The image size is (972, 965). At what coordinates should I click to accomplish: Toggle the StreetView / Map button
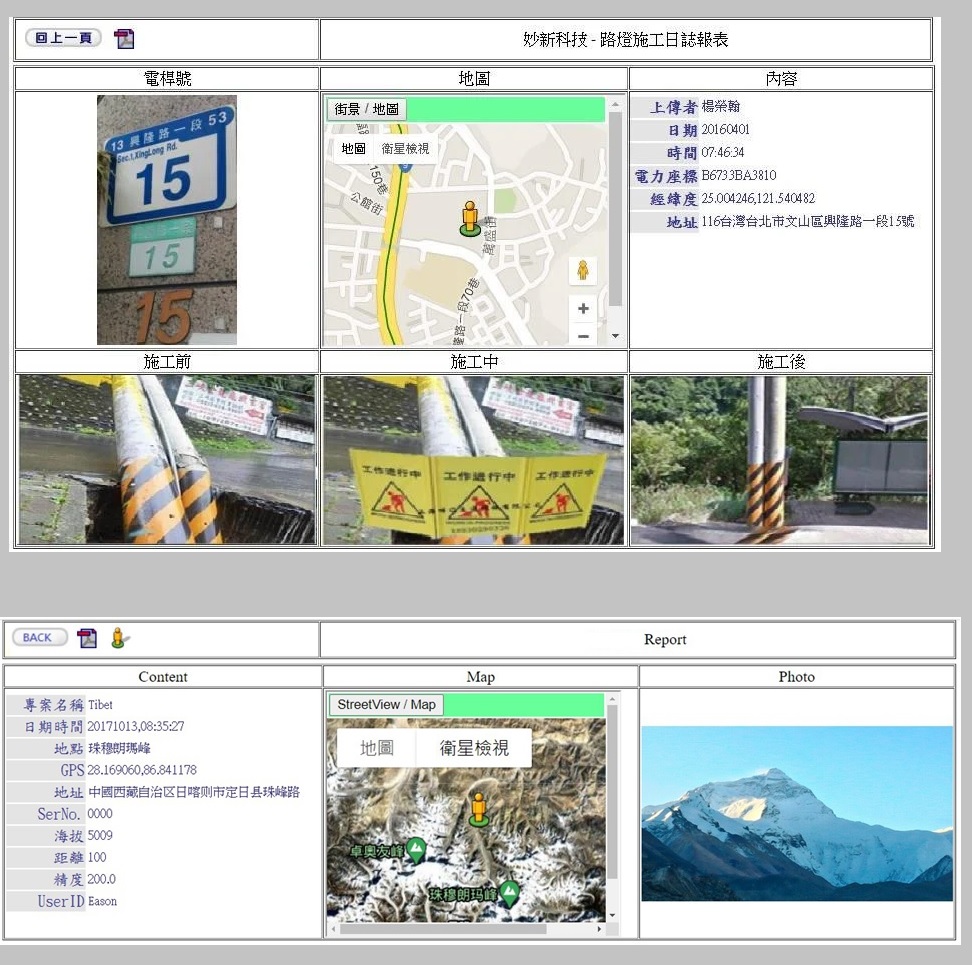[x=386, y=705]
